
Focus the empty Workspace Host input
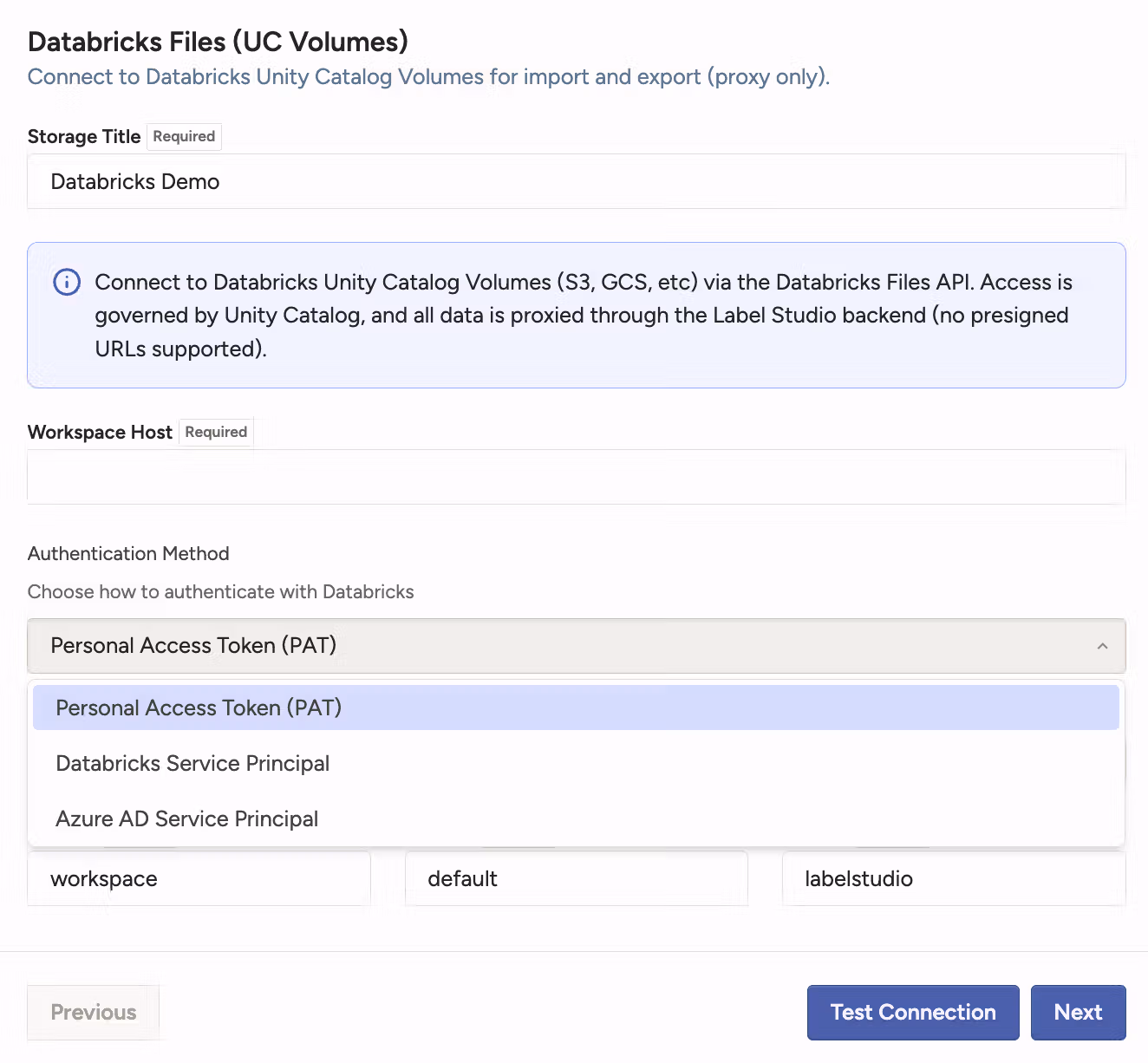click(576, 477)
